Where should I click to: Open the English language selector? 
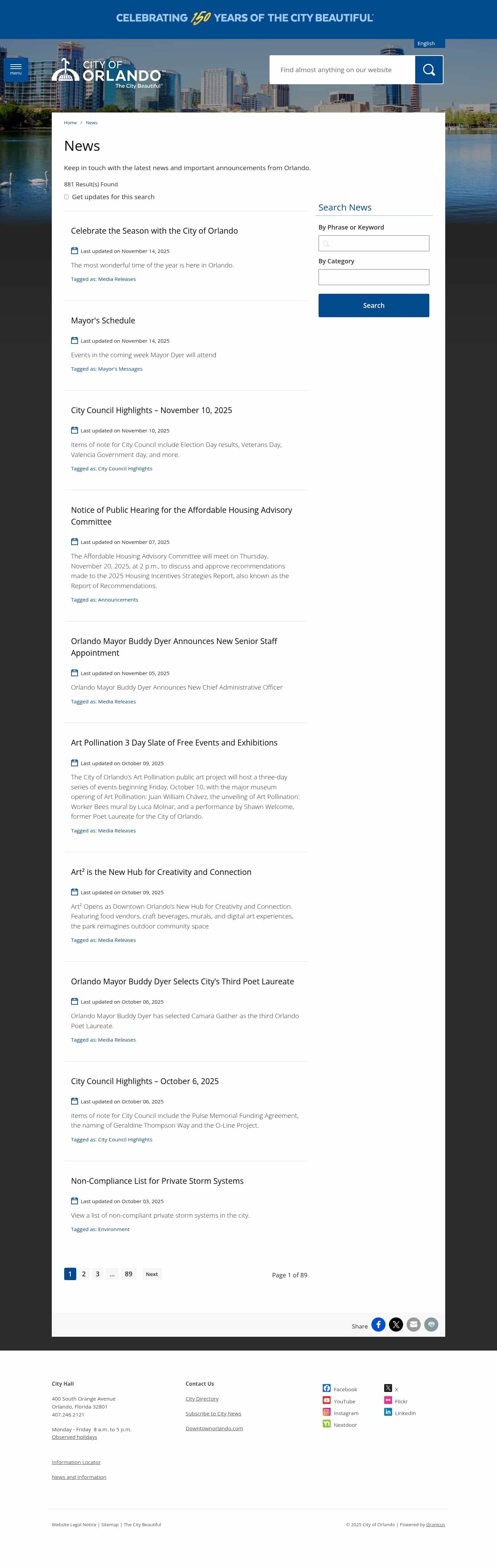429,43
